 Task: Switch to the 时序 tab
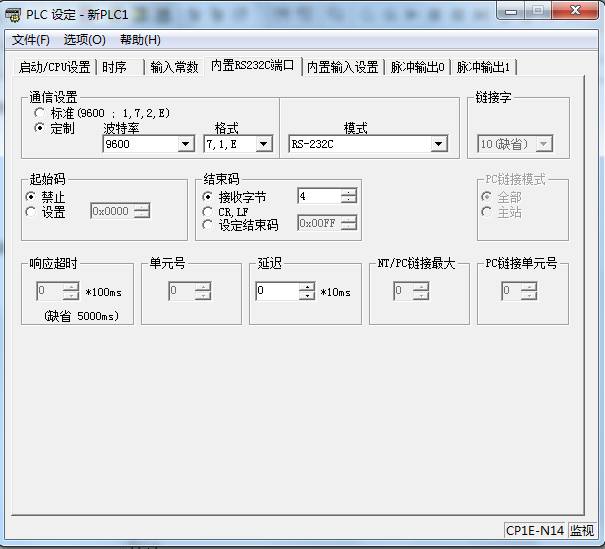[115, 67]
